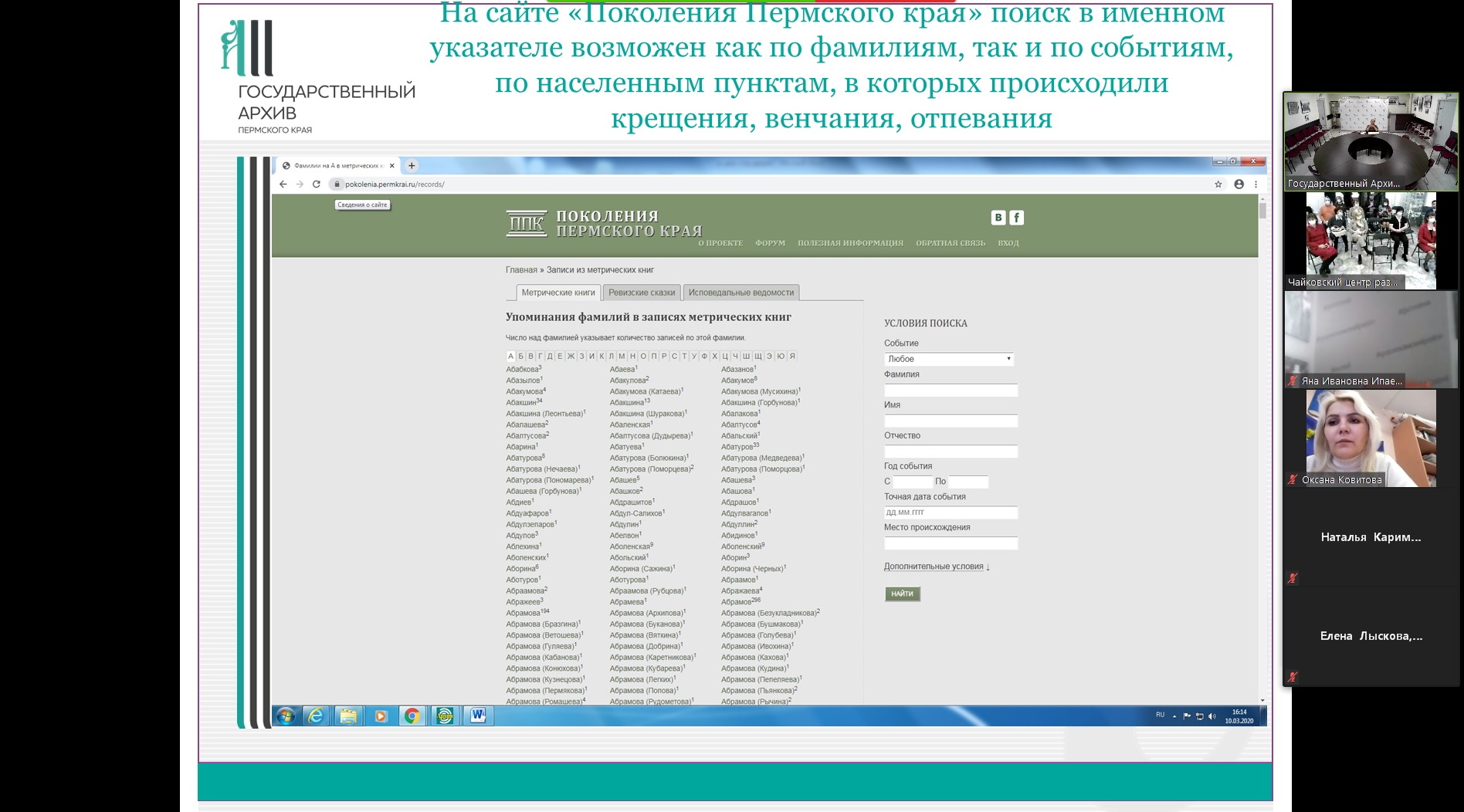This screenshot has height=812, width=1464.
Task: Open Microsoft Word from the taskbar
Action: pos(477,716)
